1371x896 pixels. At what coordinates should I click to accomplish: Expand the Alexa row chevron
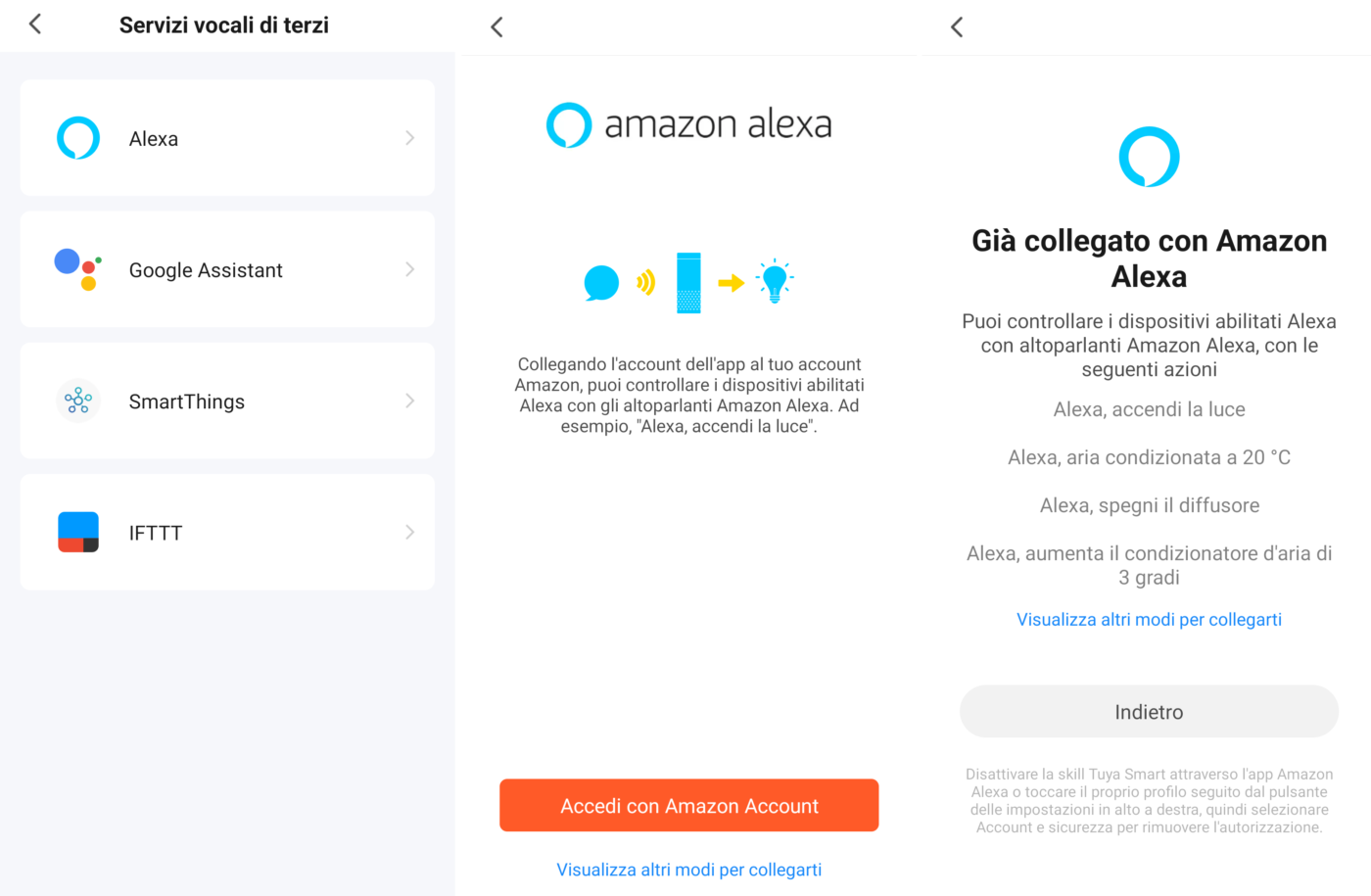pos(409,138)
